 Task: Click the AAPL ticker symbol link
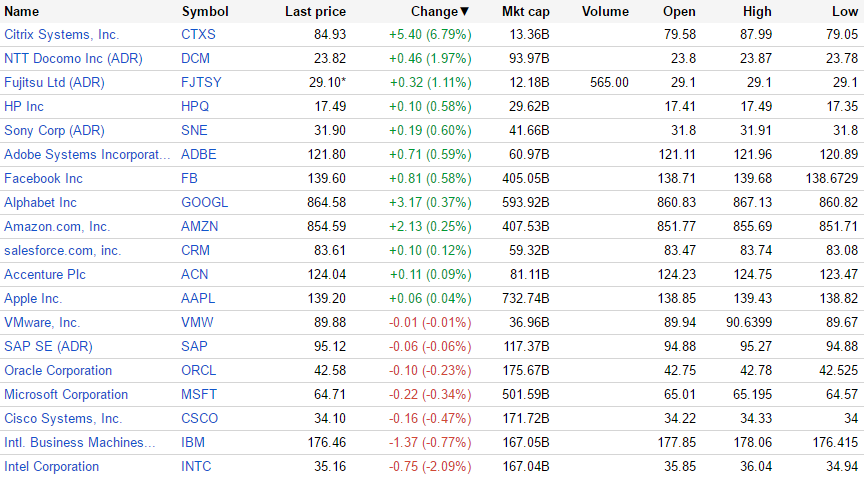tap(198, 299)
